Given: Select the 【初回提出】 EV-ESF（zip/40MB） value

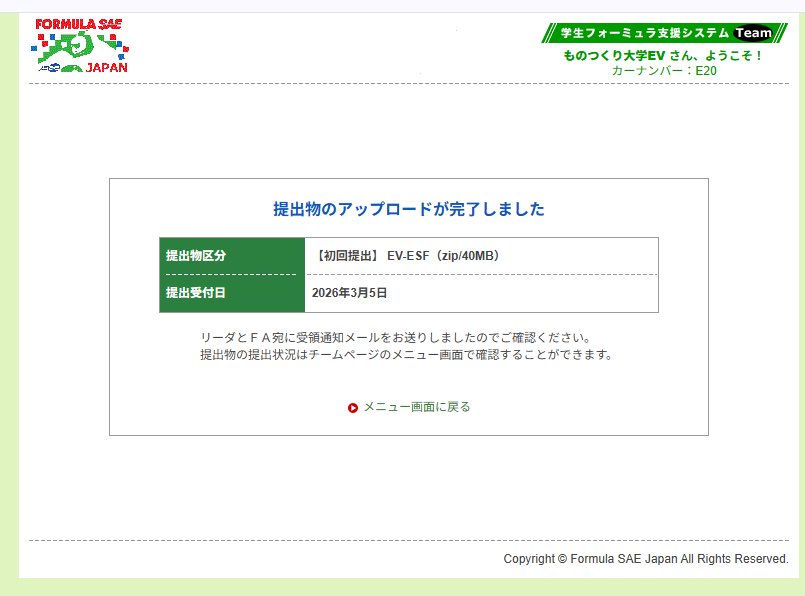Looking at the screenshot, I should (x=407, y=256).
